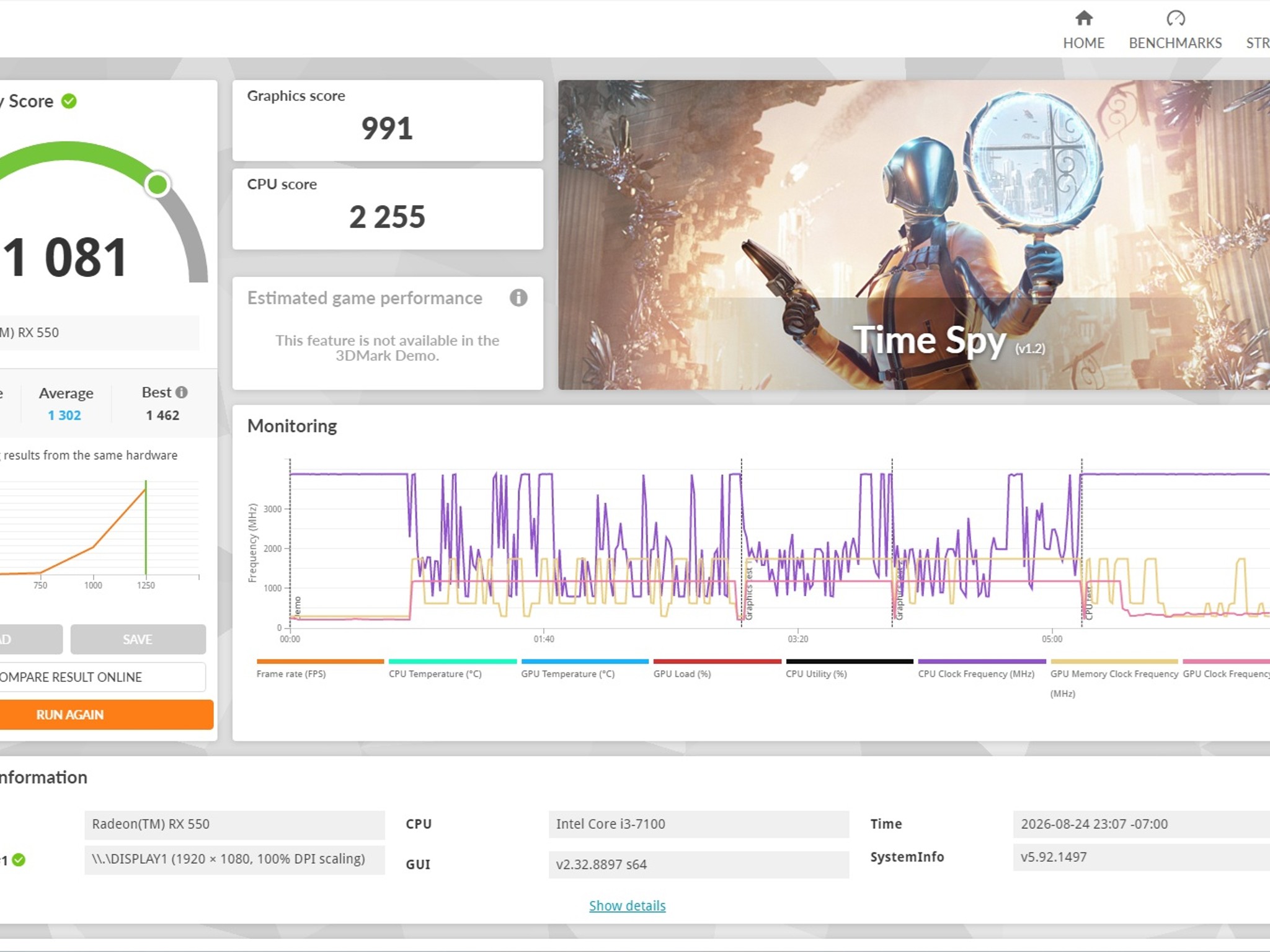Open the BENCHMARKS menu label
Screen dimensions: 1270x952
[x=1175, y=43]
